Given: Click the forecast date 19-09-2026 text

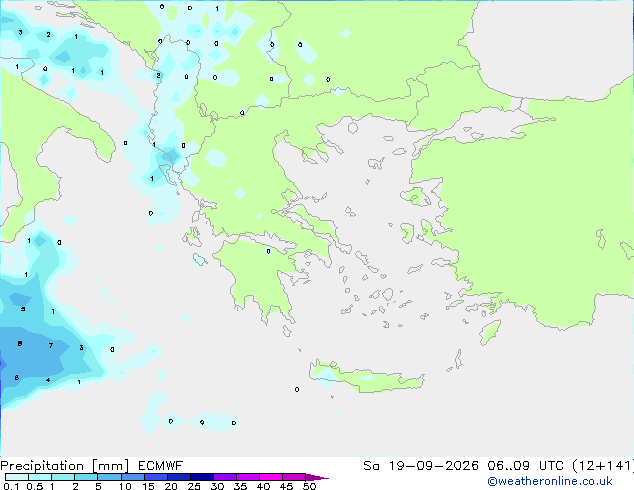Looking at the screenshot, I should tap(433, 466).
